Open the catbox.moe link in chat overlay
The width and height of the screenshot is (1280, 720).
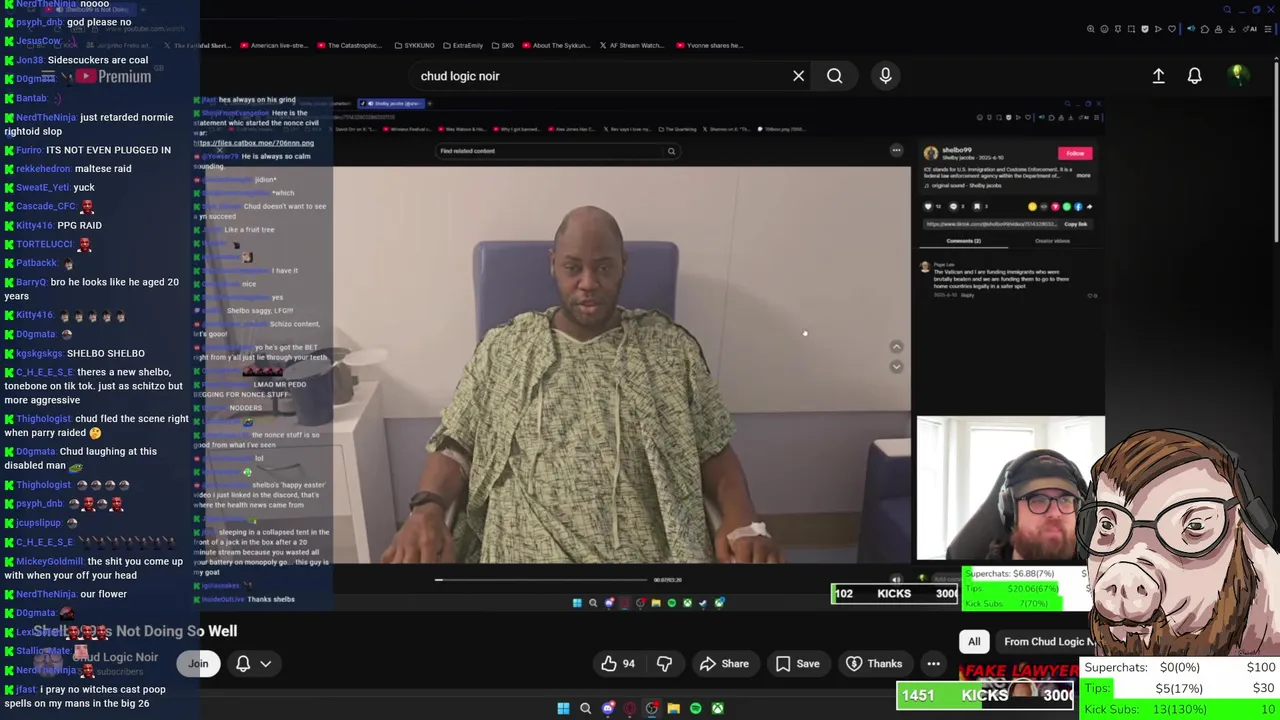coord(255,143)
